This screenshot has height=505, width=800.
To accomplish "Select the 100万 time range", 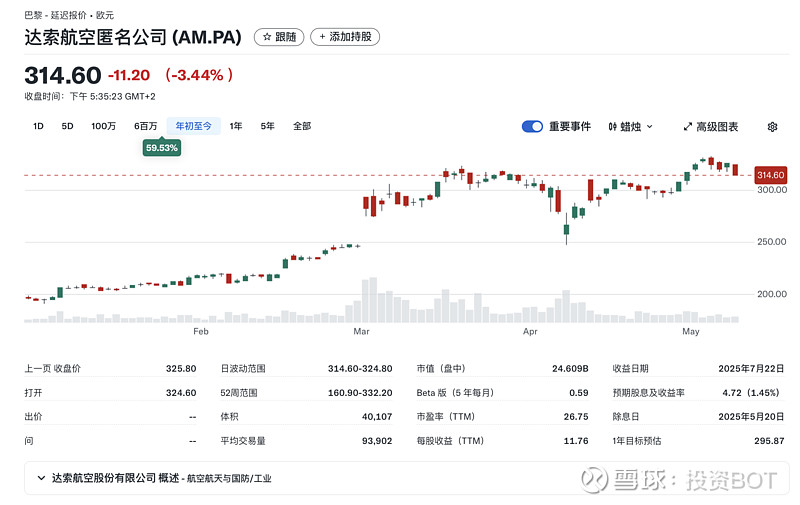I will click(x=104, y=126).
